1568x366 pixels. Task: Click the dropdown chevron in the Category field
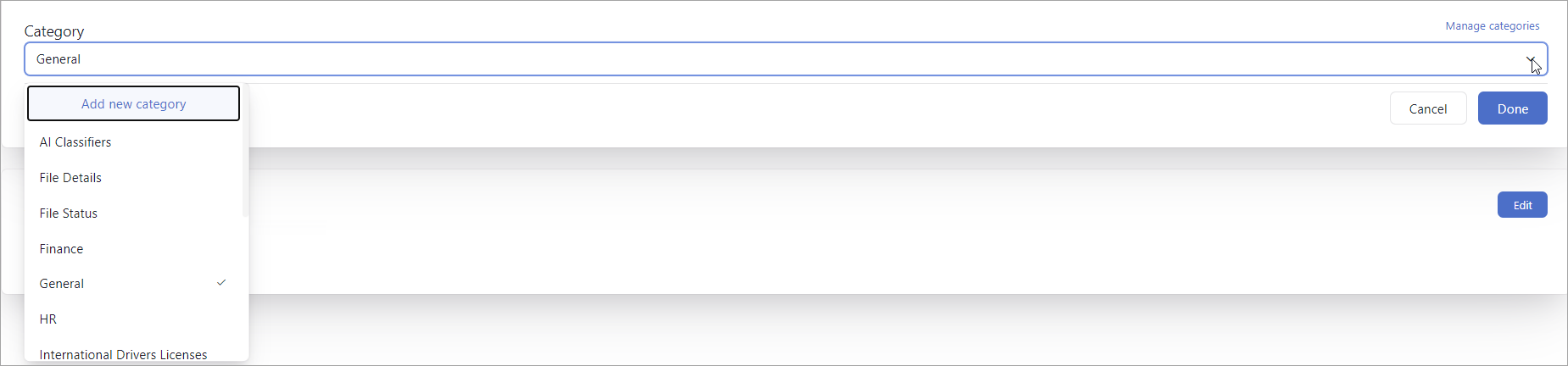pos(1532,60)
